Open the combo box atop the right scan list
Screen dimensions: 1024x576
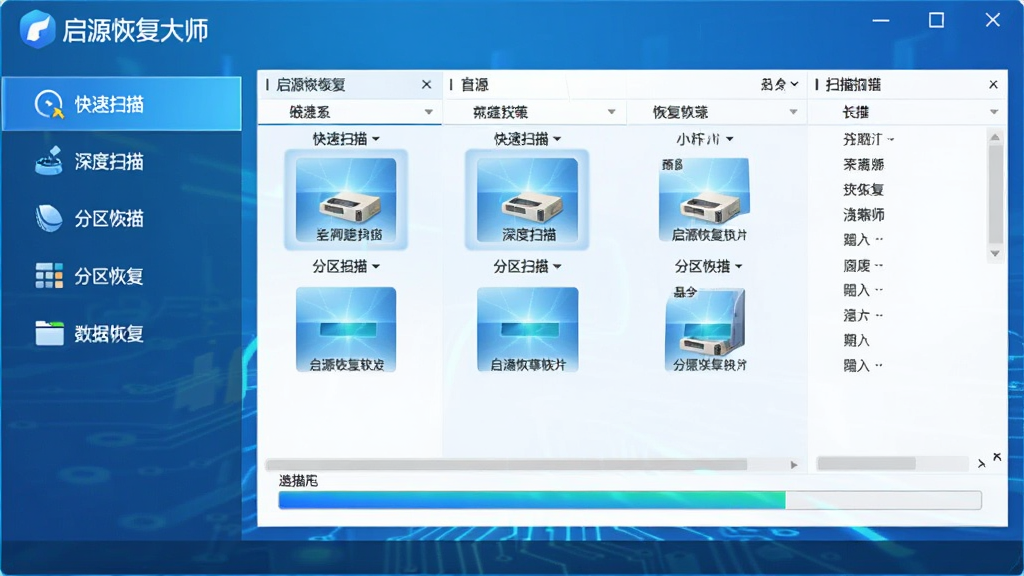(908, 112)
